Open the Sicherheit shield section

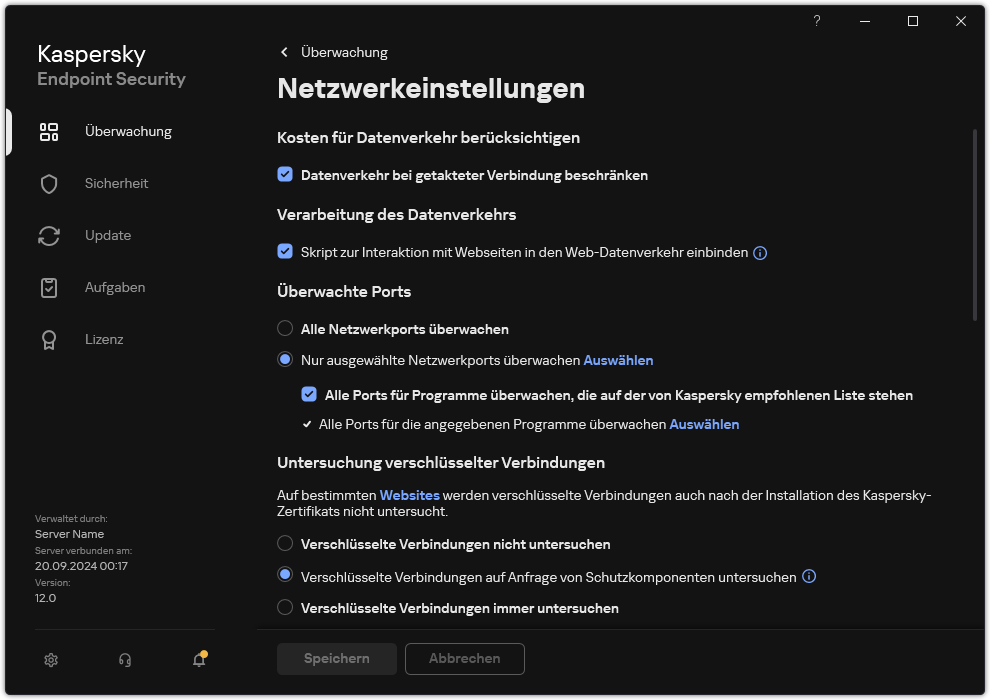coord(48,183)
